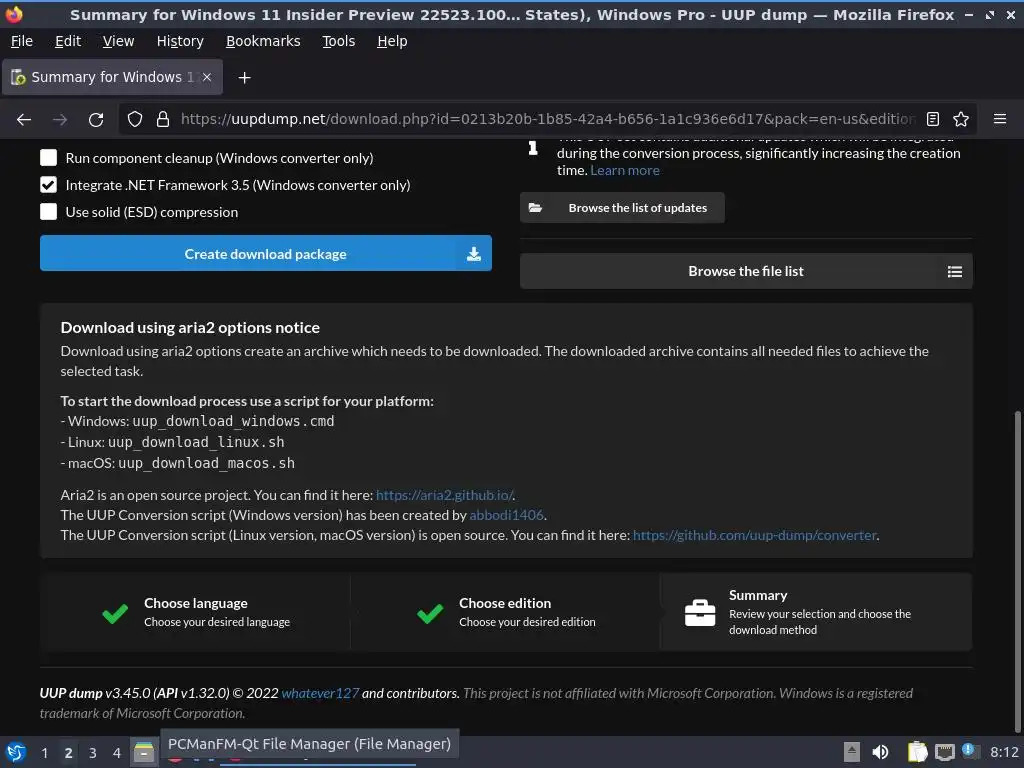Switch to virtual desktop 1
Screen dimensions: 1024x768
pyautogui.click(x=44, y=753)
